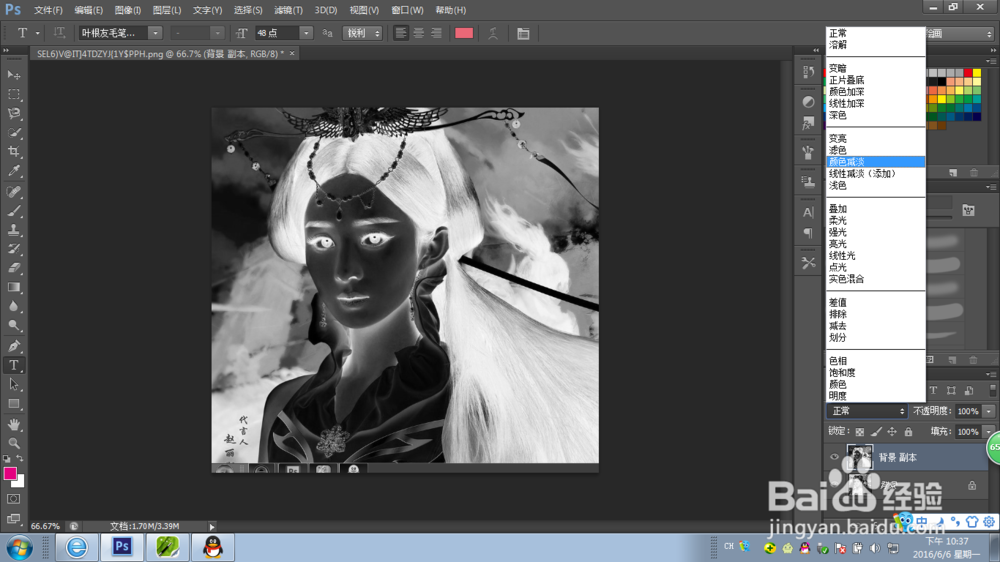Open Internet Explorer from taskbar
The image size is (1000, 562).
point(77,548)
